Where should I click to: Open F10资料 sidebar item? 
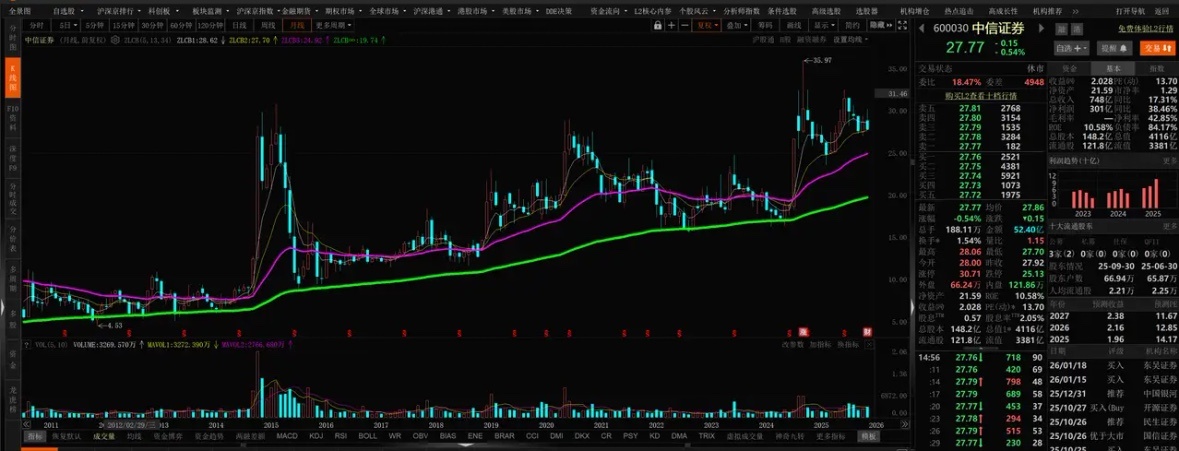(x=12, y=120)
